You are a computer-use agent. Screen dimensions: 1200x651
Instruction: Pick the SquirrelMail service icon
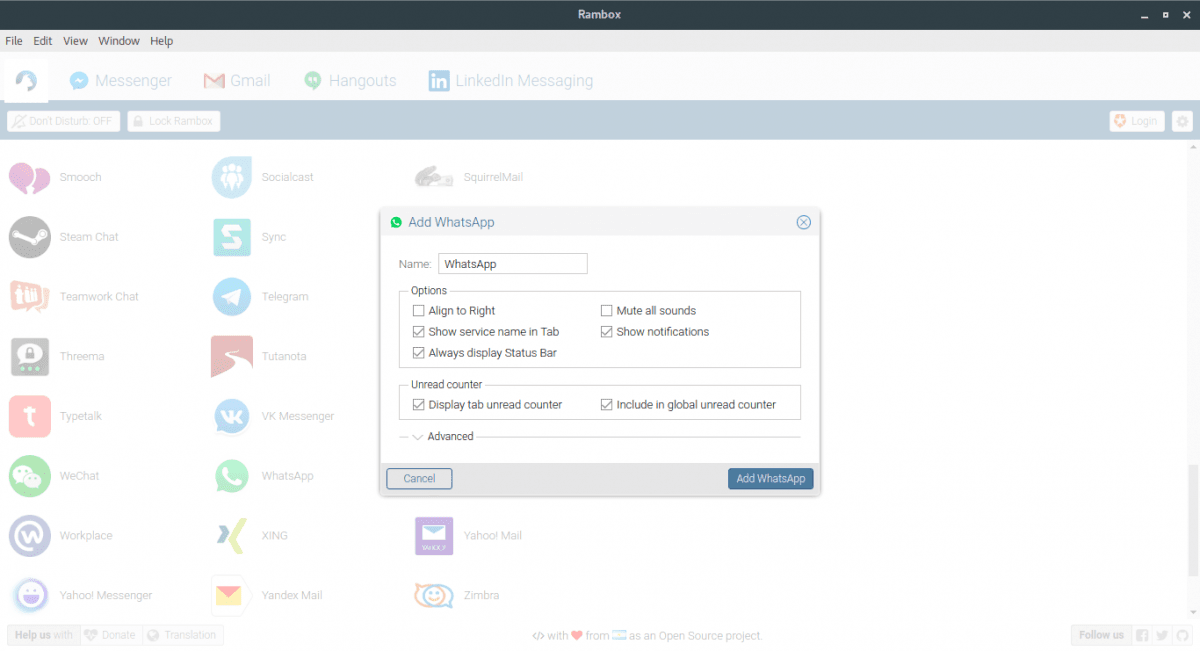pyautogui.click(x=434, y=177)
